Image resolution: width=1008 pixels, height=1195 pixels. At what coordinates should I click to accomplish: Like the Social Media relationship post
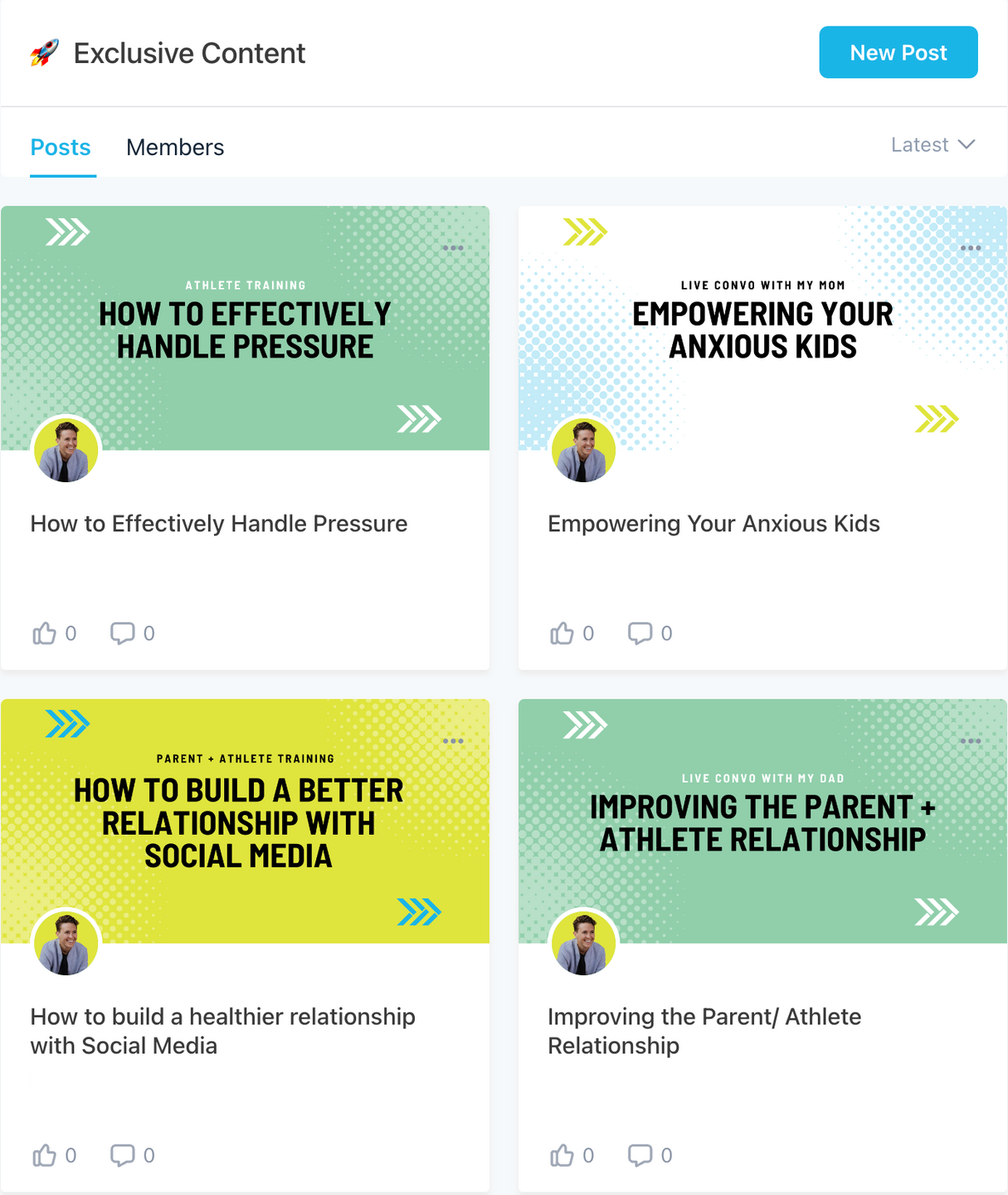tap(45, 1155)
